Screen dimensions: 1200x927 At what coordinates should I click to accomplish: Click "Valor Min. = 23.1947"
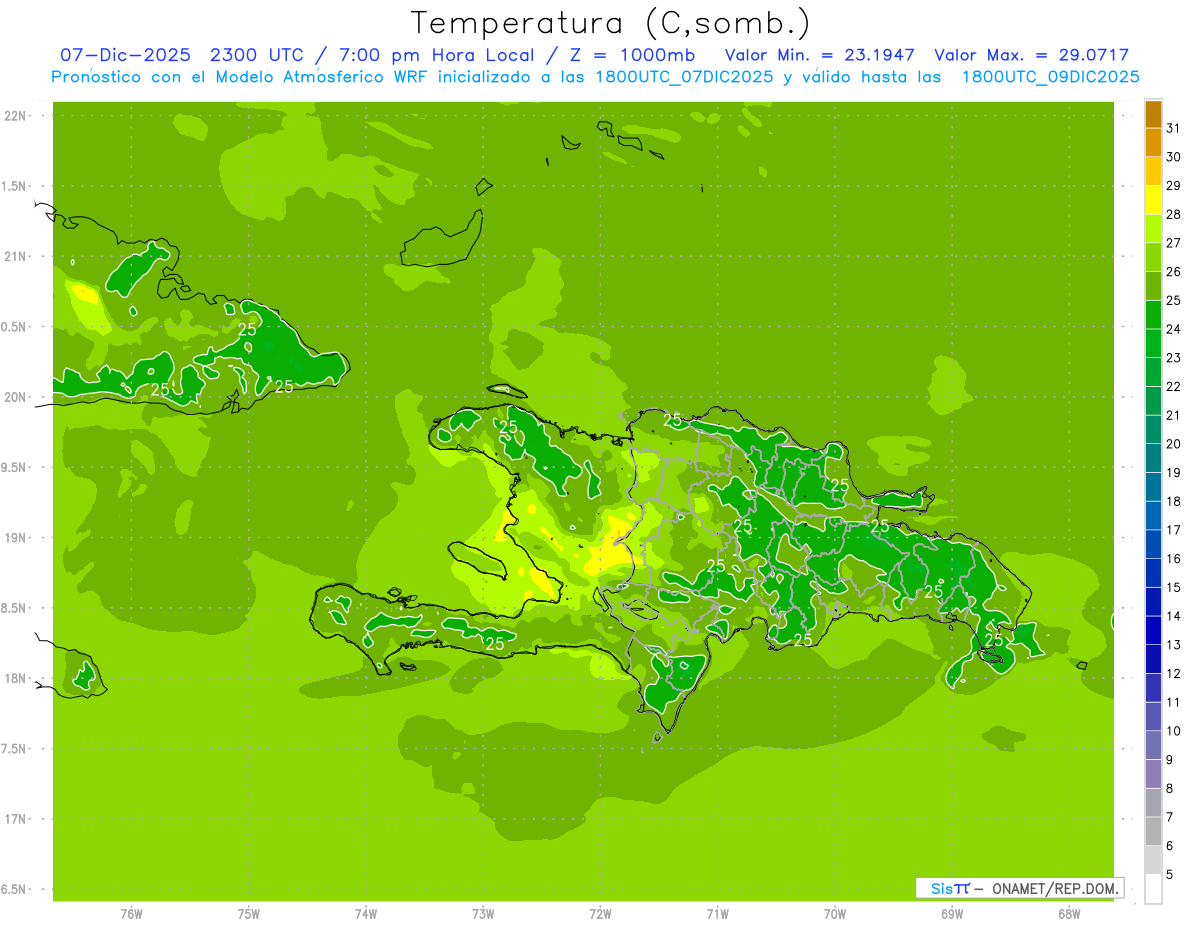[x=820, y=55]
